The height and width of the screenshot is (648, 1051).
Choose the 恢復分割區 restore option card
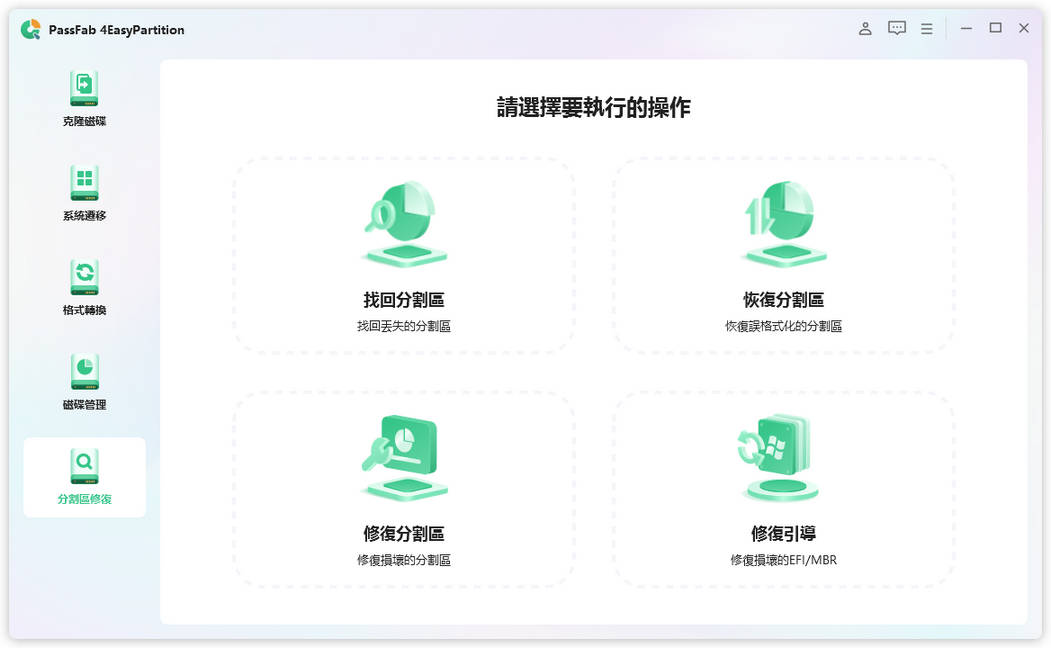(x=784, y=255)
